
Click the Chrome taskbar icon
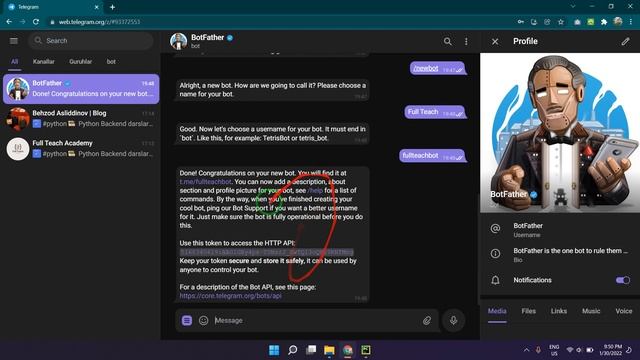tap(348, 350)
